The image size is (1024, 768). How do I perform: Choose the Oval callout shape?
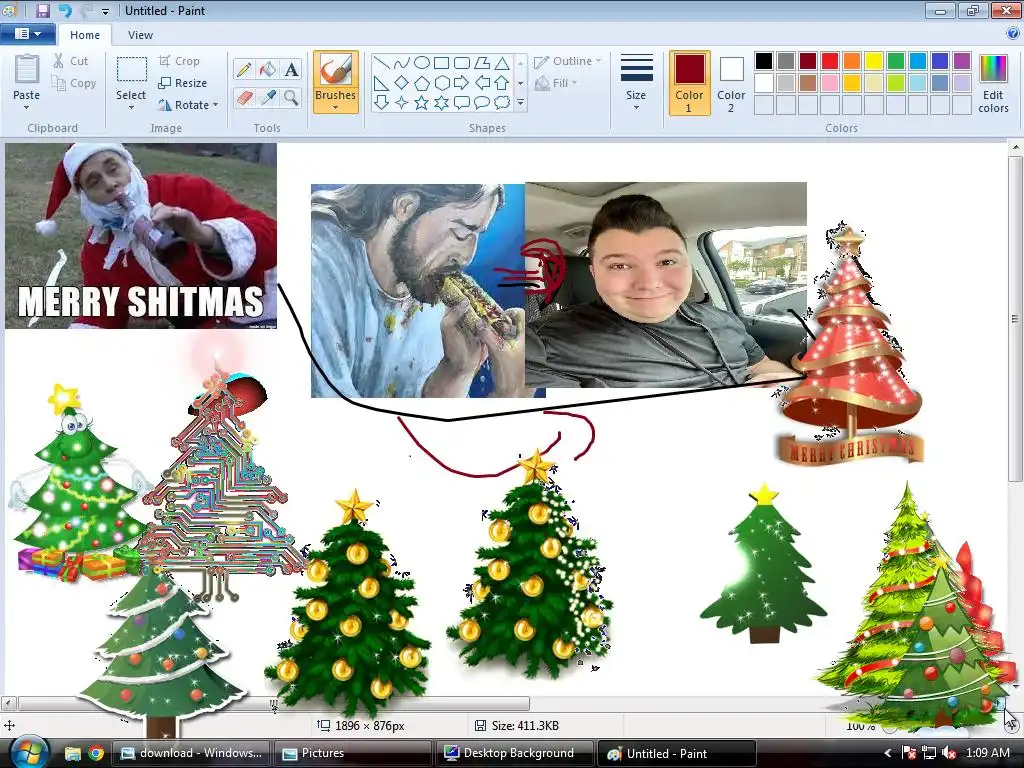[x=482, y=103]
